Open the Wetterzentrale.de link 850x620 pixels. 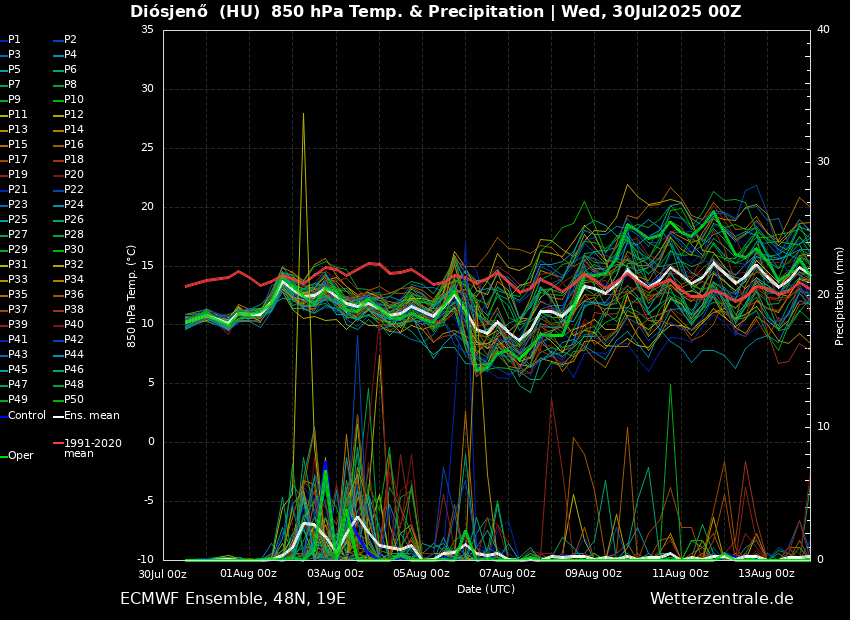[721, 599]
